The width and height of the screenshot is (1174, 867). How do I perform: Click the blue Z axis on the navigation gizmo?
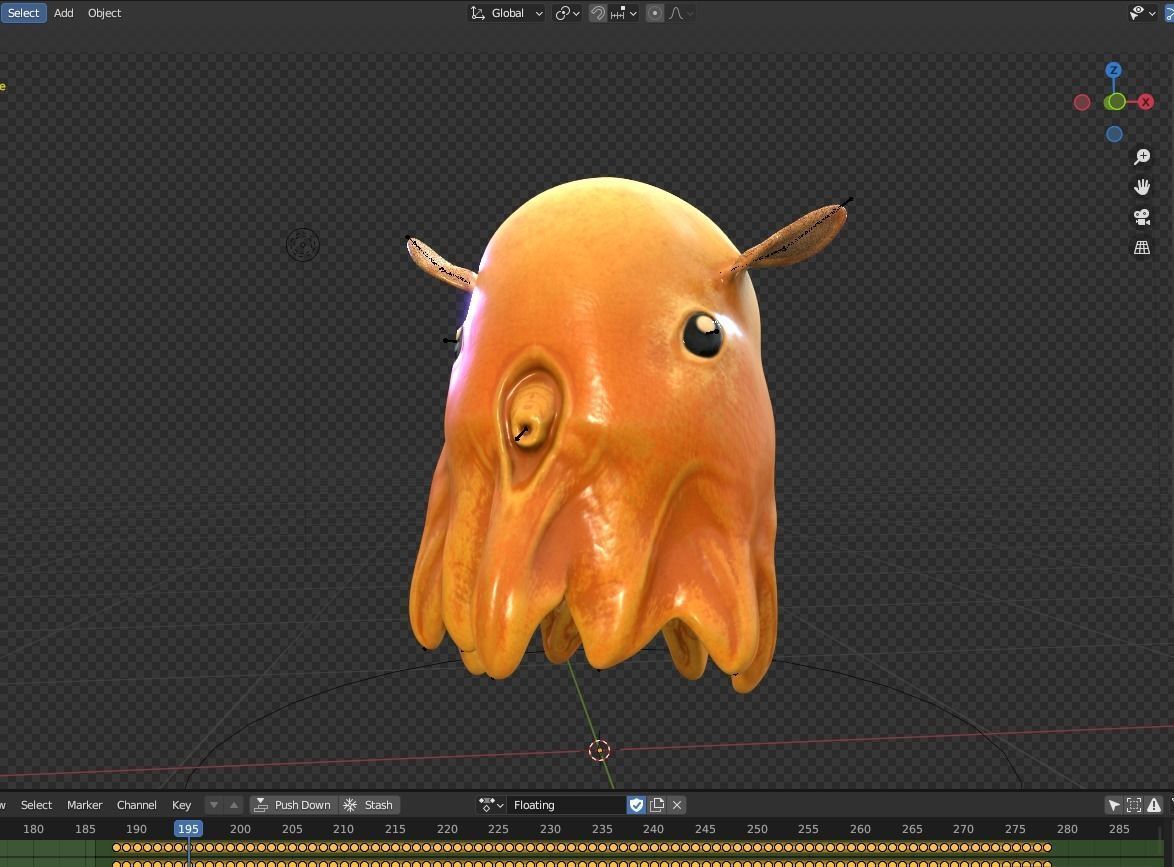click(x=1113, y=70)
